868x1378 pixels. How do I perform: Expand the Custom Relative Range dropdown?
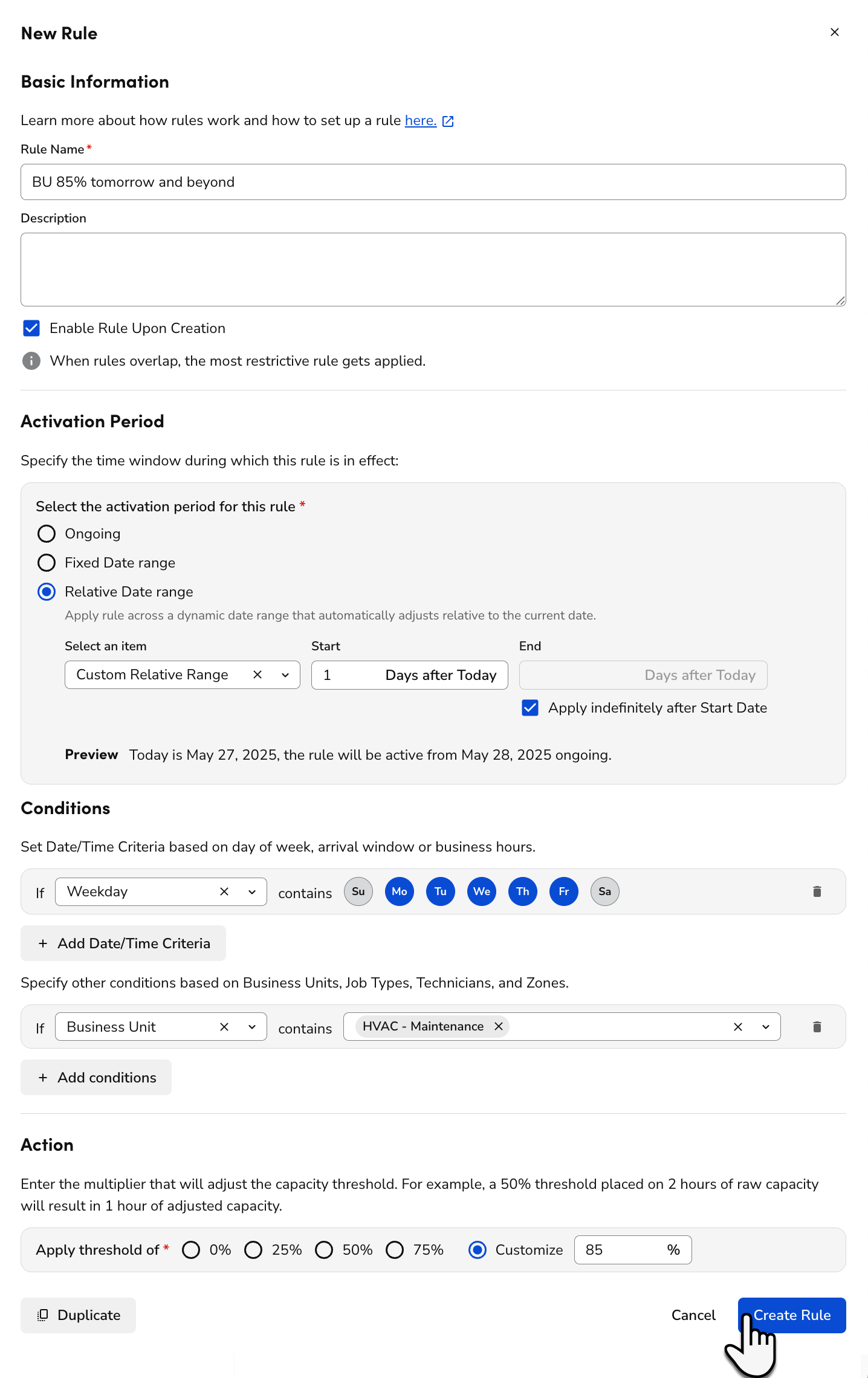click(x=284, y=674)
